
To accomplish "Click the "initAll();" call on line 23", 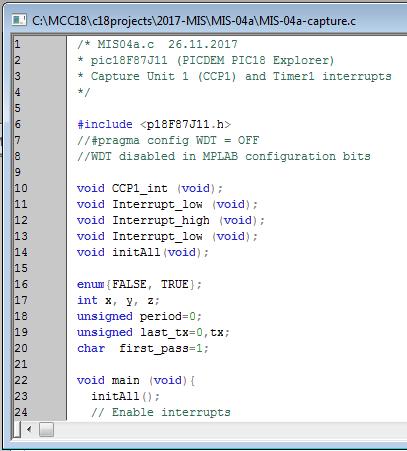I will pos(126,396).
